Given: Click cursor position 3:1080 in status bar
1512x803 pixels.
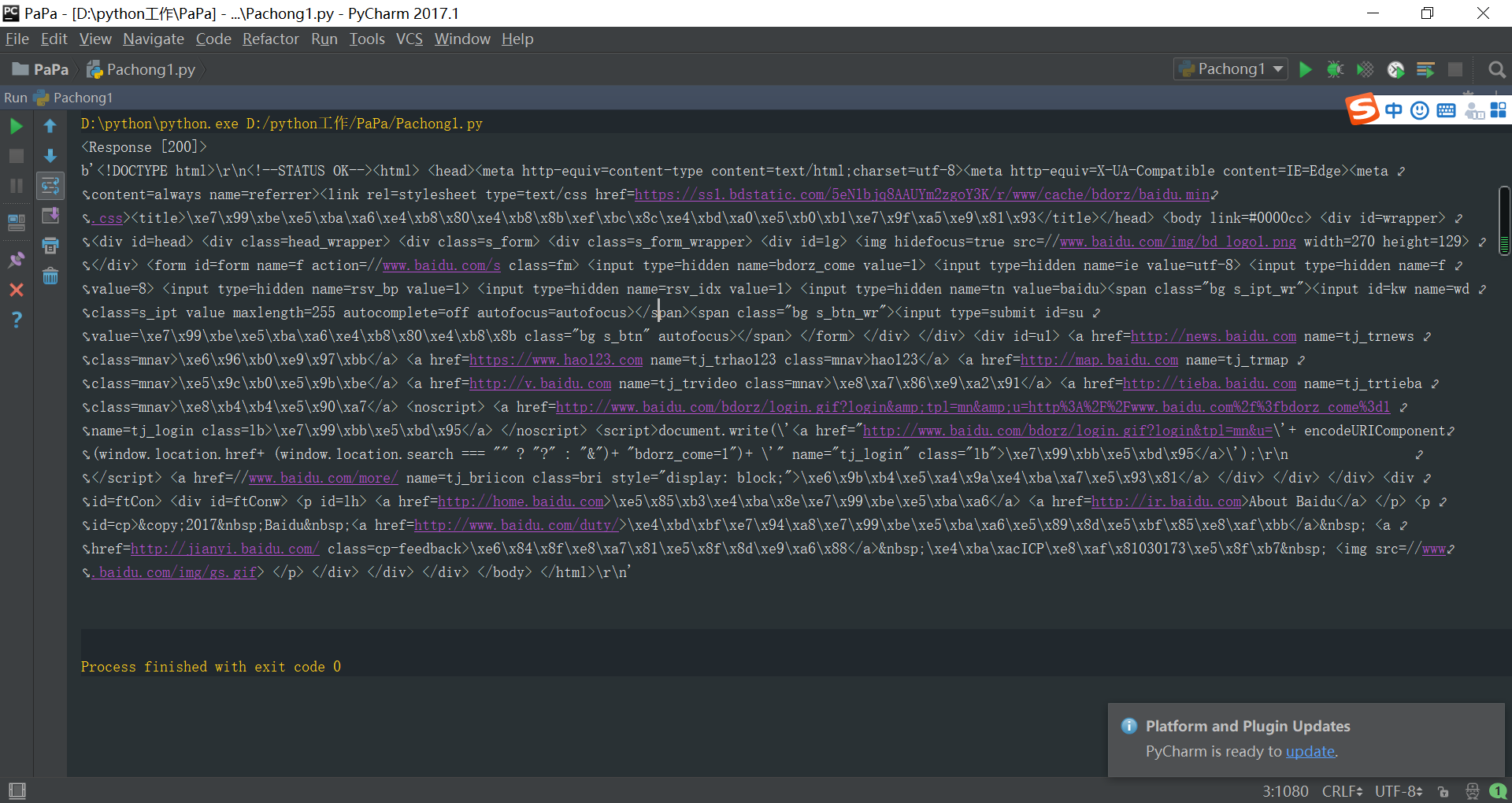Looking at the screenshot, I should 1285,791.
